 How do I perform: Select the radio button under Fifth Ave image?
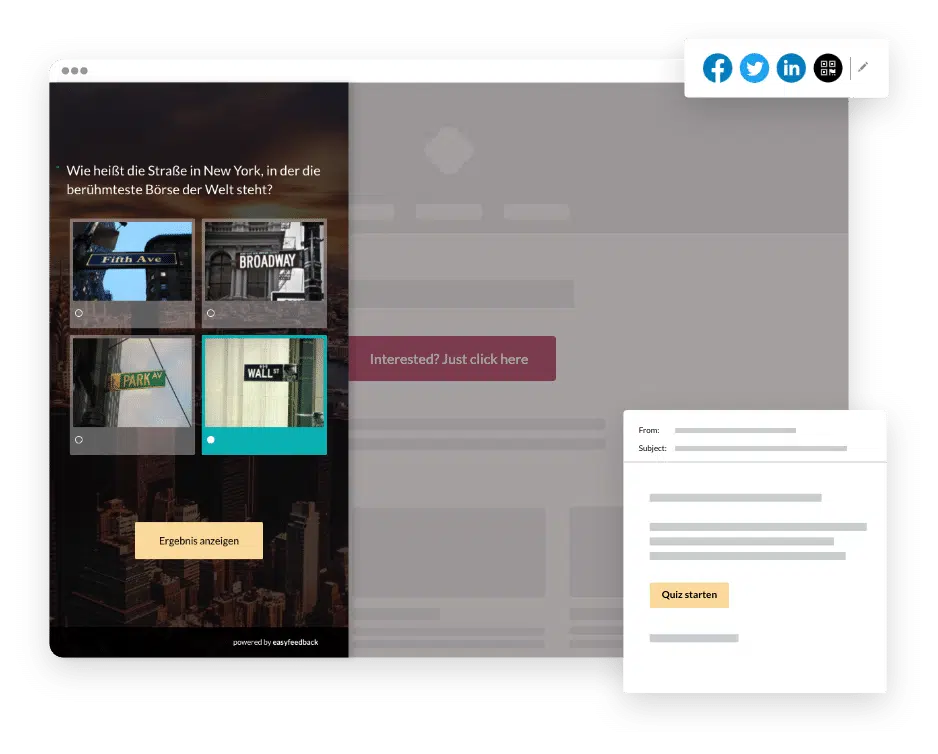[79, 313]
